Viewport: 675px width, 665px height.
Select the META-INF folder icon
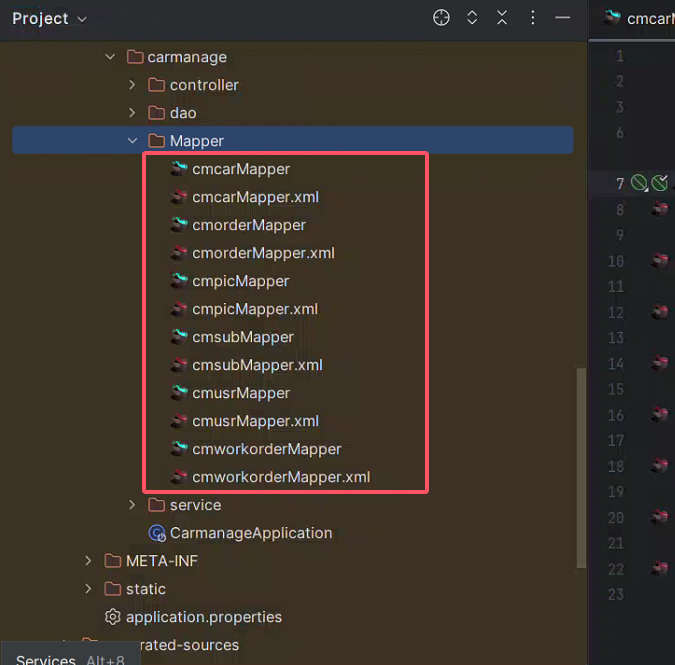coord(112,561)
